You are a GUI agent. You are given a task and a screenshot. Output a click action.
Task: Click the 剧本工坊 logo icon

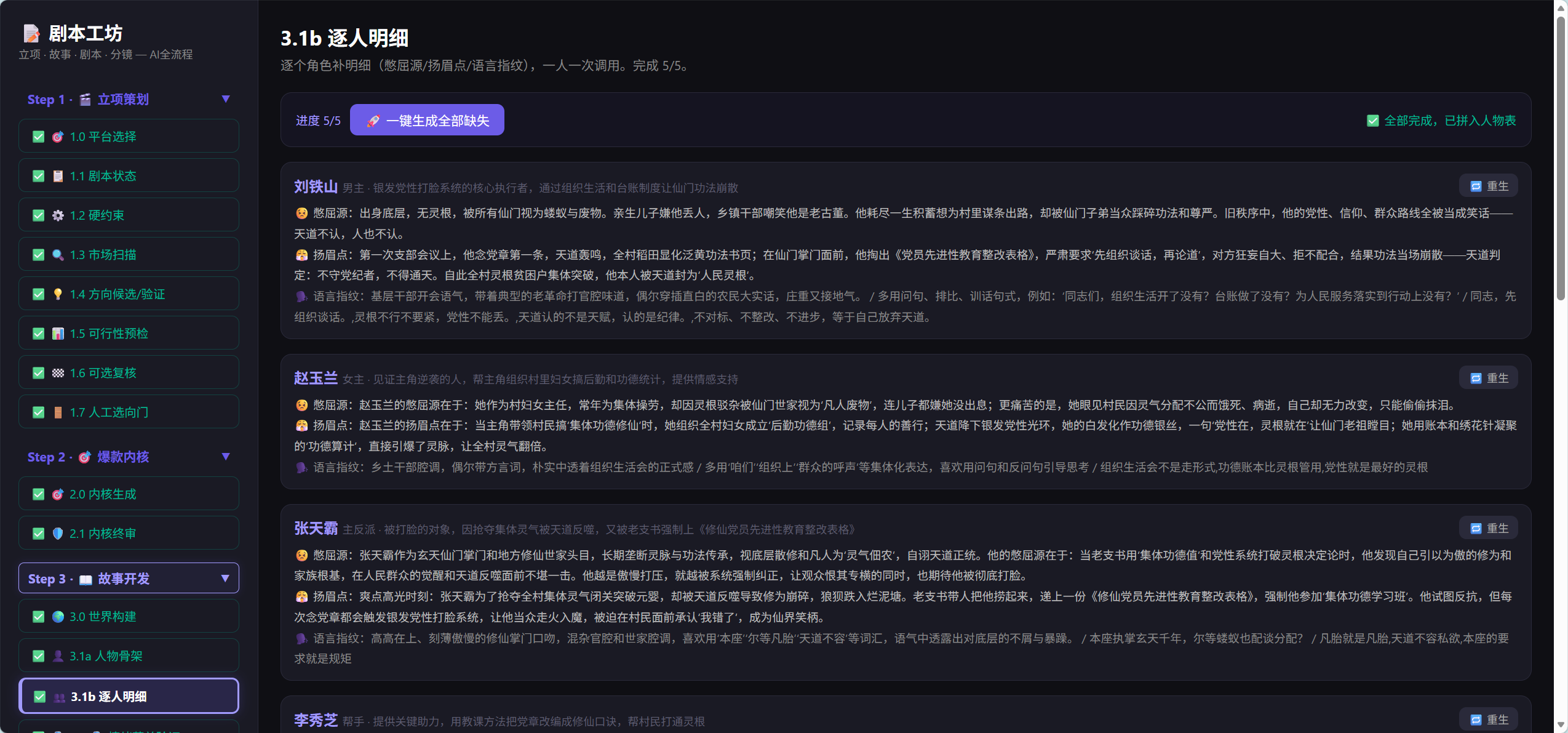coord(31,33)
